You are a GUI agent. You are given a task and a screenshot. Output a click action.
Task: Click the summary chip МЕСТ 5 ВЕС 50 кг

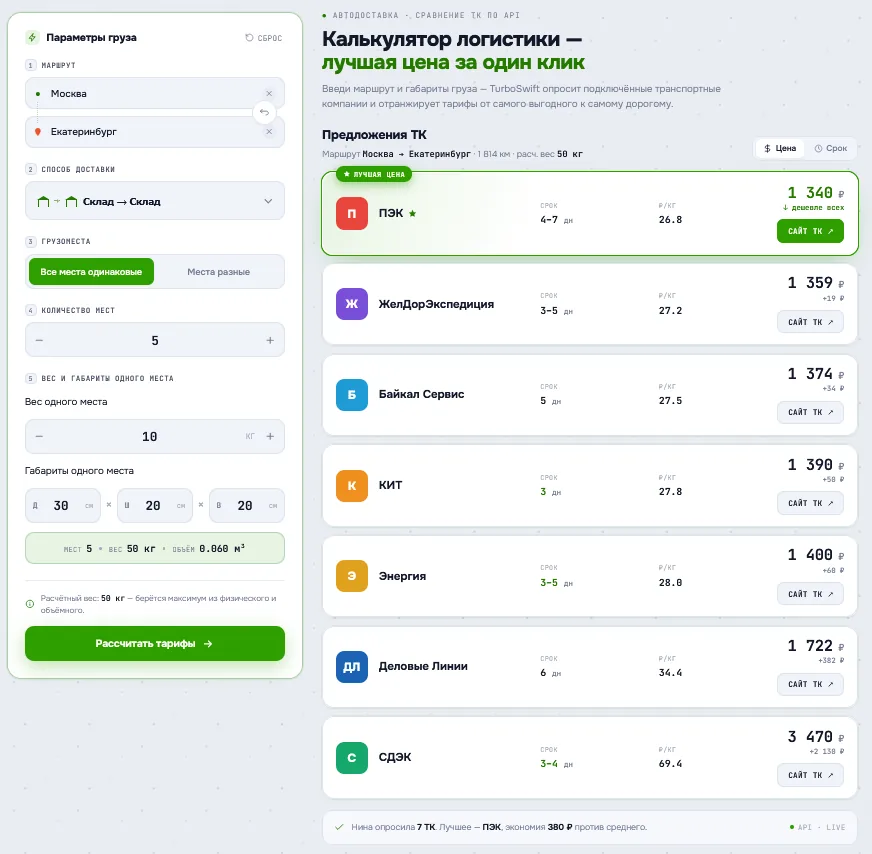tap(155, 548)
